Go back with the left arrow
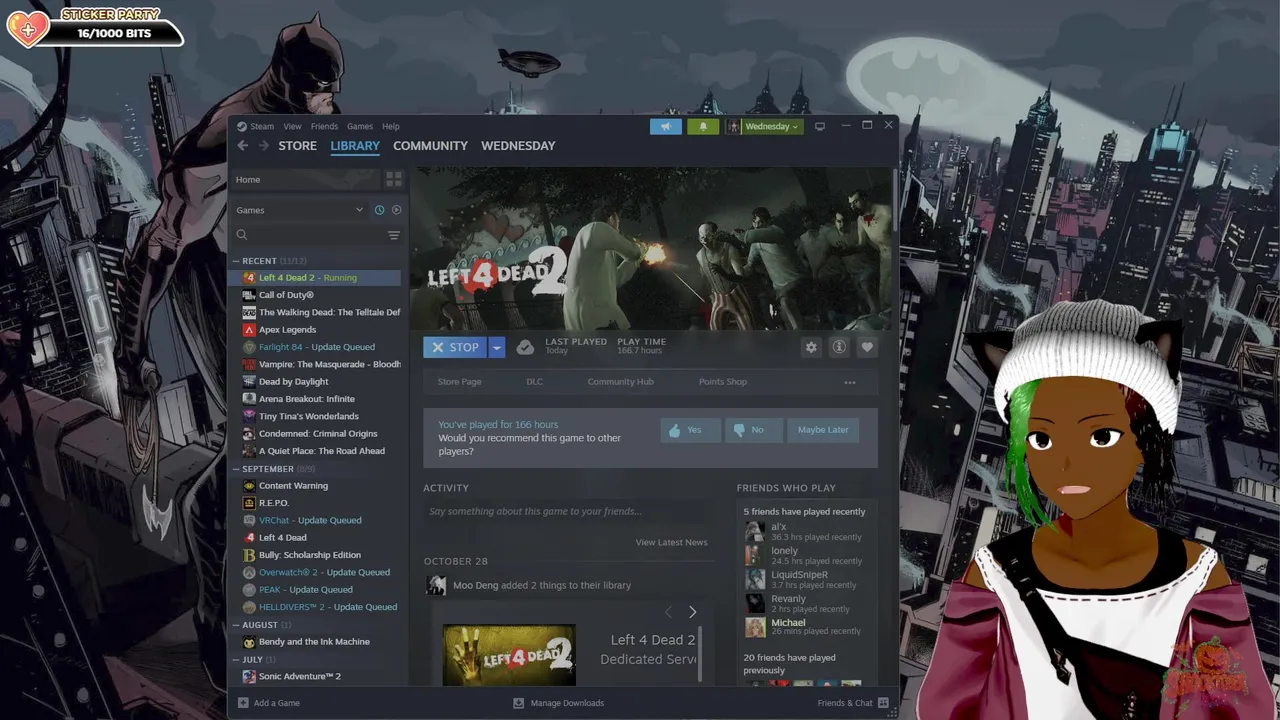This screenshot has height=720, width=1280. [x=242, y=146]
